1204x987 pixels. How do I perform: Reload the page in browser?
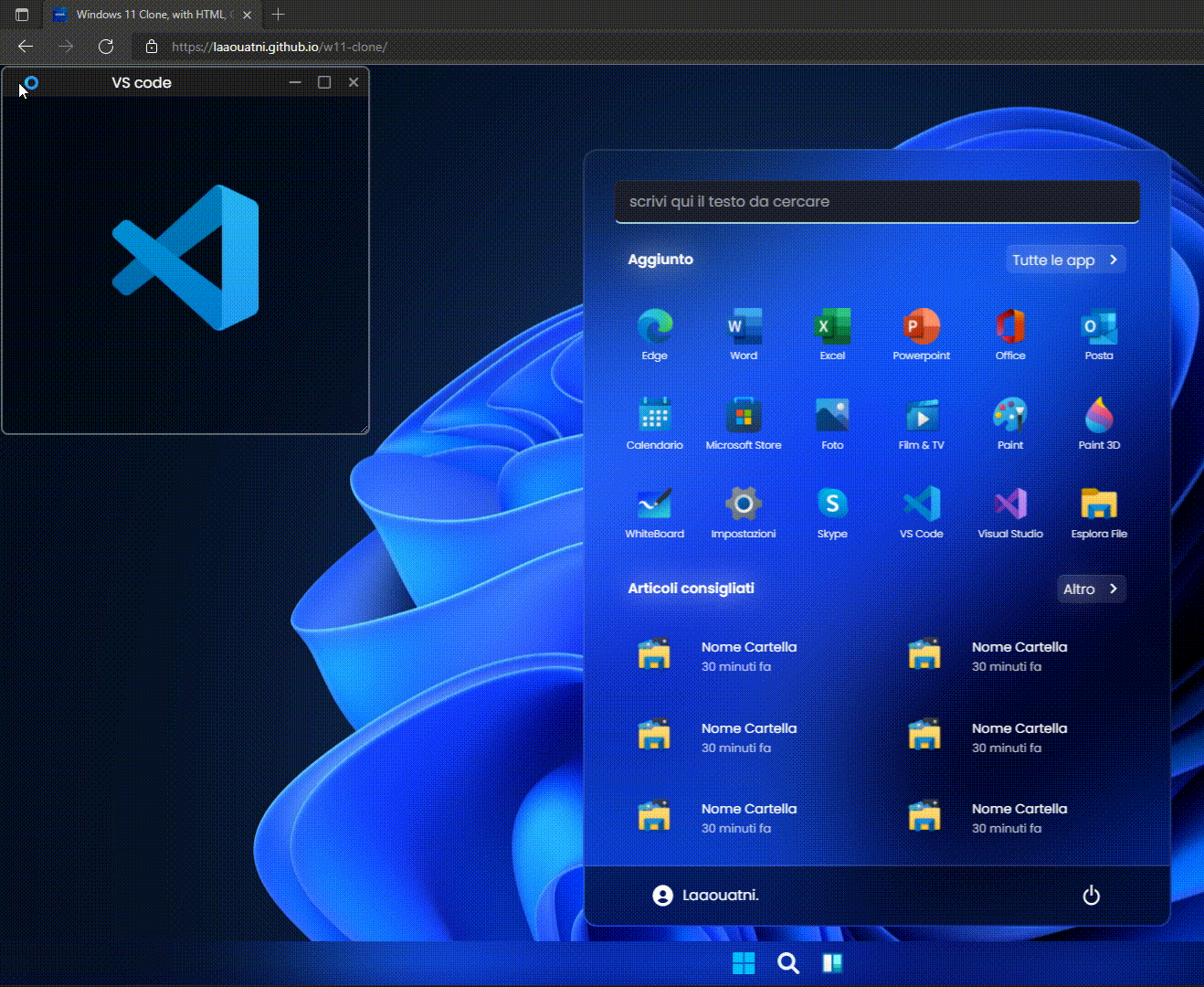(106, 47)
